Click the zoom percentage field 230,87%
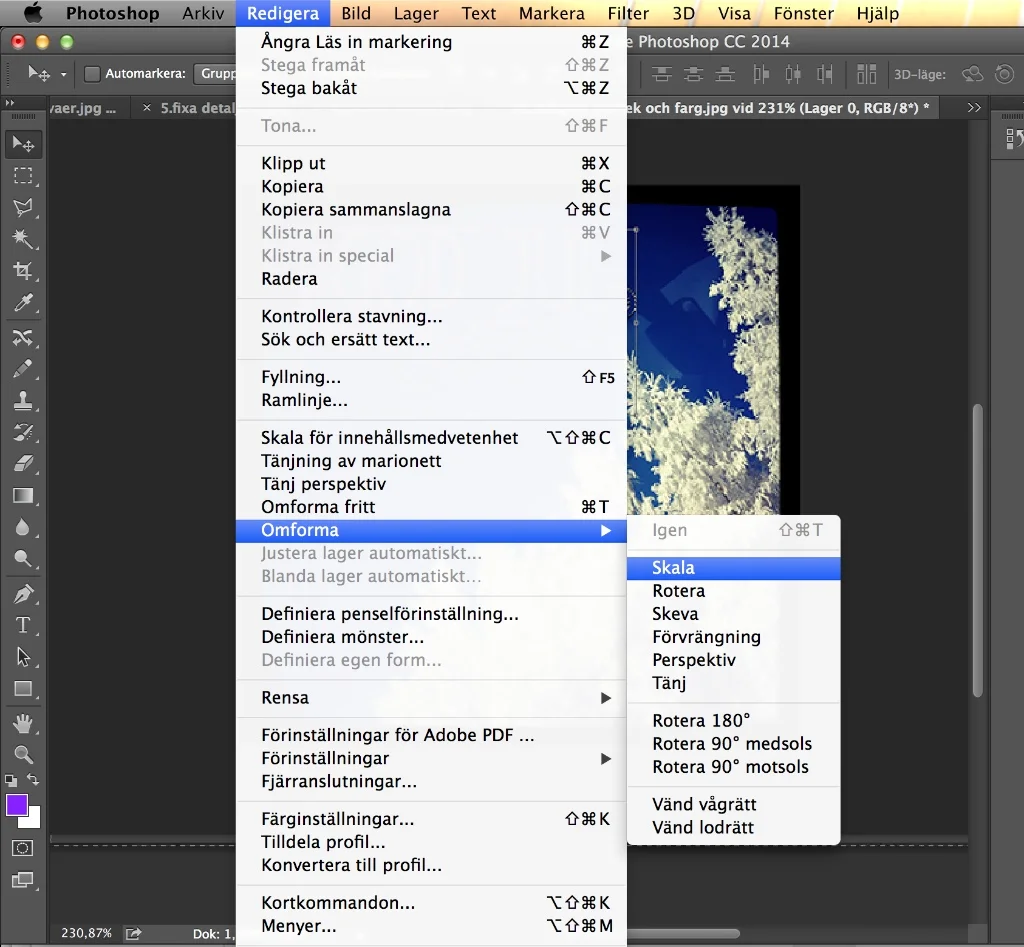Viewport: 1024px width, 947px height. (x=86, y=933)
